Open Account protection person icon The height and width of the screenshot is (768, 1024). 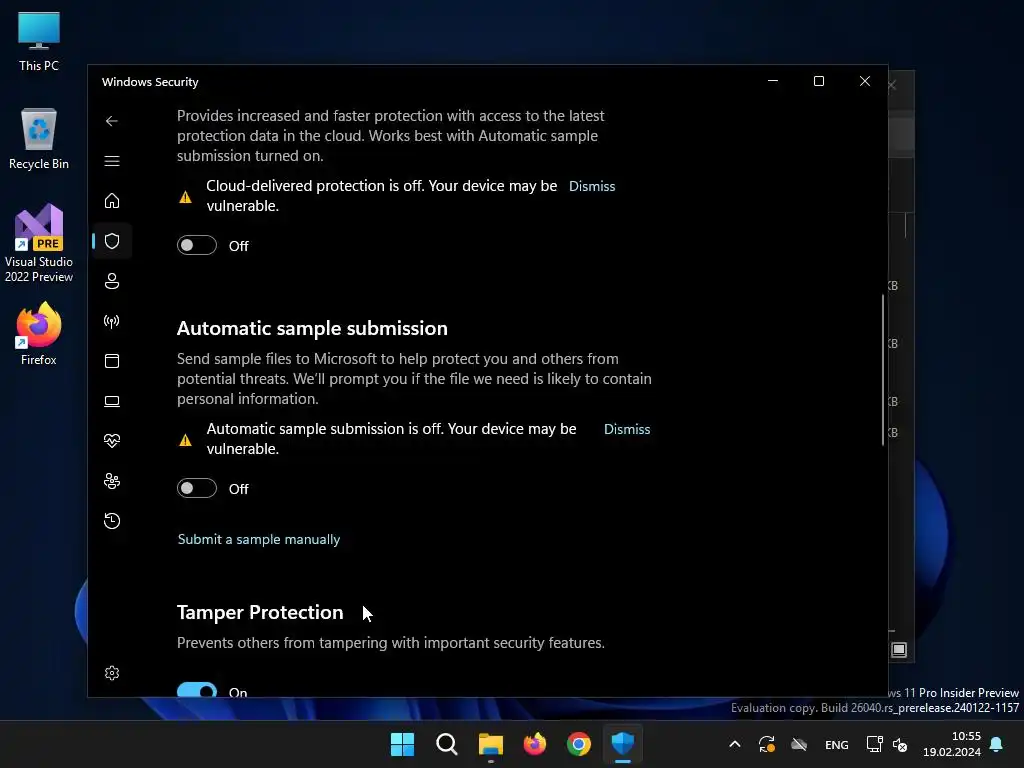[x=112, y=281]
